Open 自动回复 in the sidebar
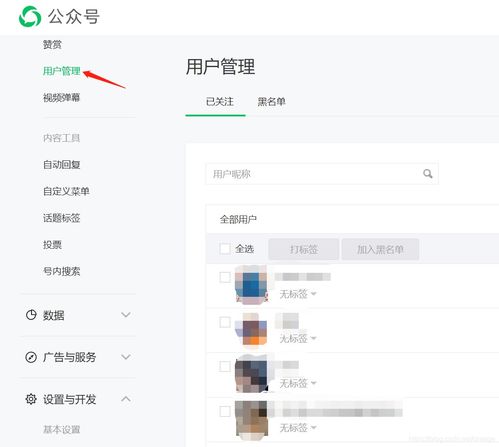 point(62,164)
